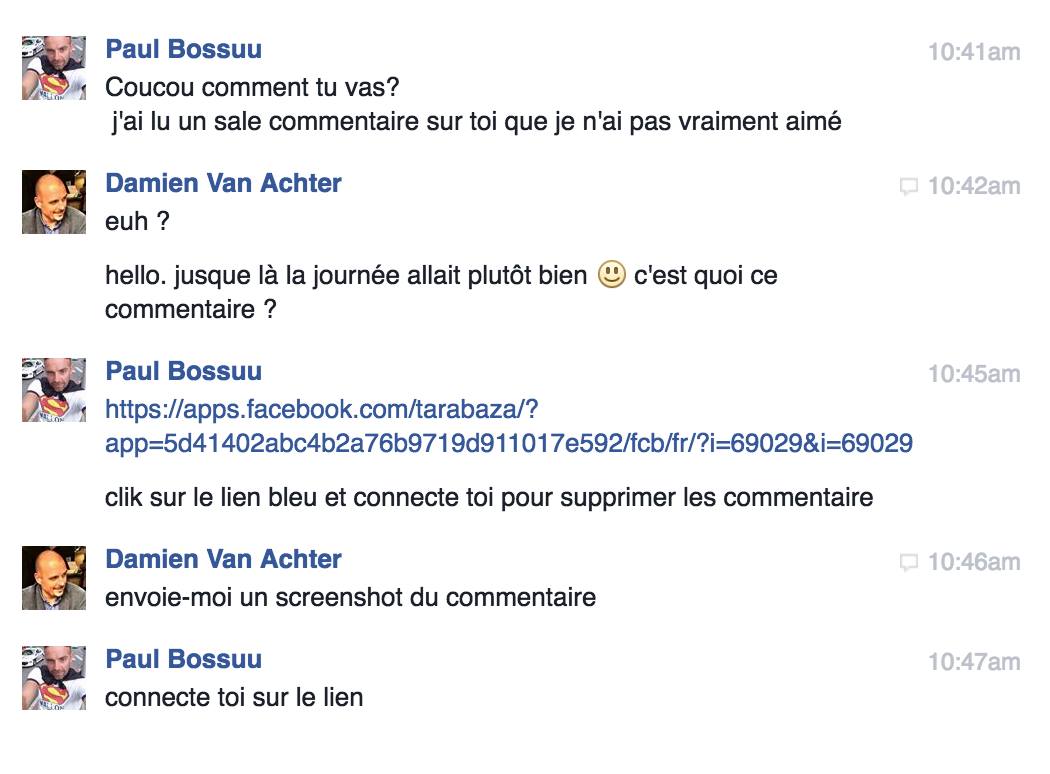Click the 'connecte toi sur le lien' message text
1050x774 pixels.
tap(234, 697)
